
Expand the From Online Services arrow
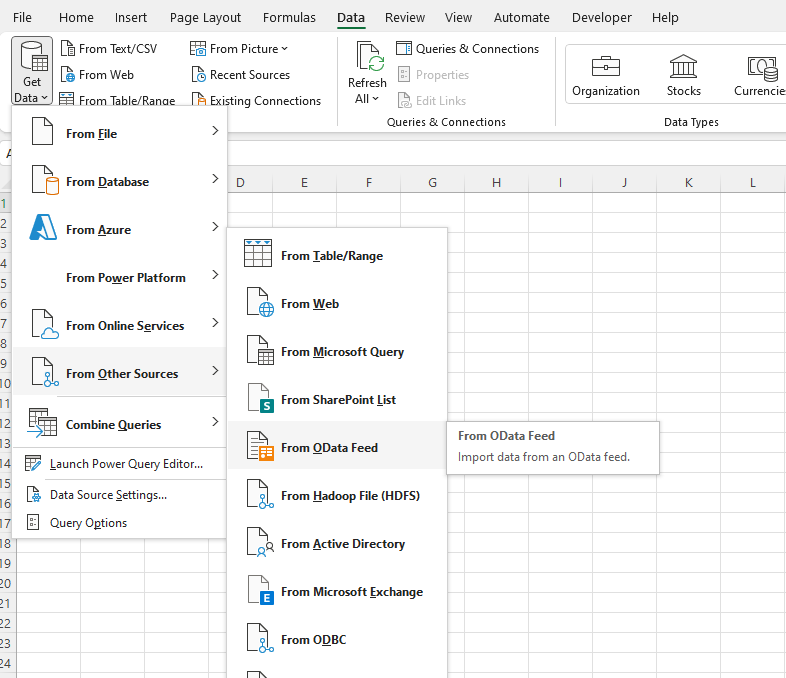(215, 323)
